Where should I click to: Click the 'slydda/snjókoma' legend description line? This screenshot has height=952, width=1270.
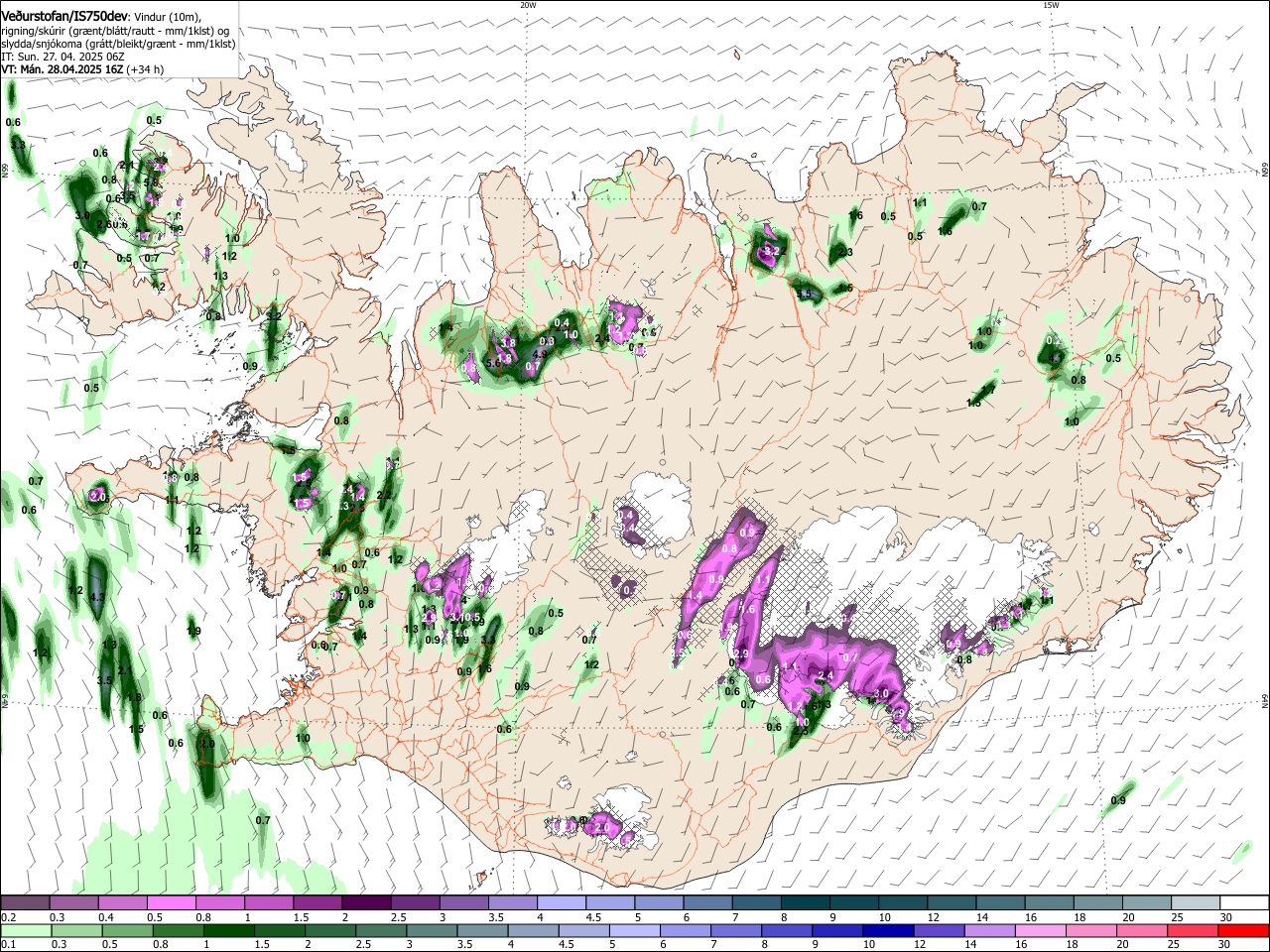tap(118, 44)
